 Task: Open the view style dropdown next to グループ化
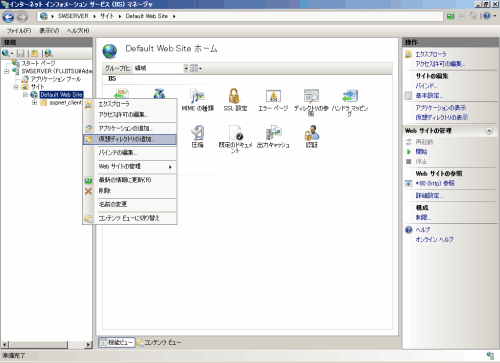click(196, 68)
